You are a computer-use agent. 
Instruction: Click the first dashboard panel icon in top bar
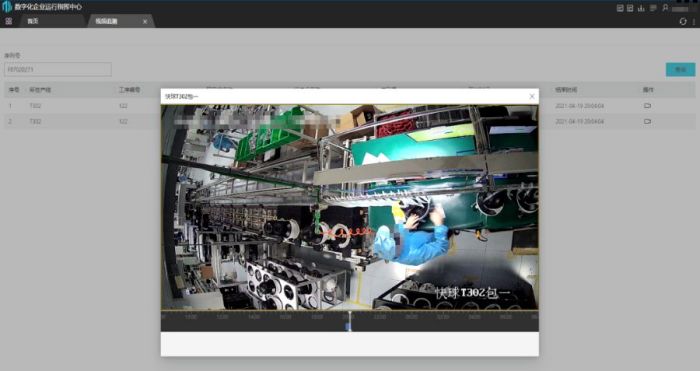620,8
